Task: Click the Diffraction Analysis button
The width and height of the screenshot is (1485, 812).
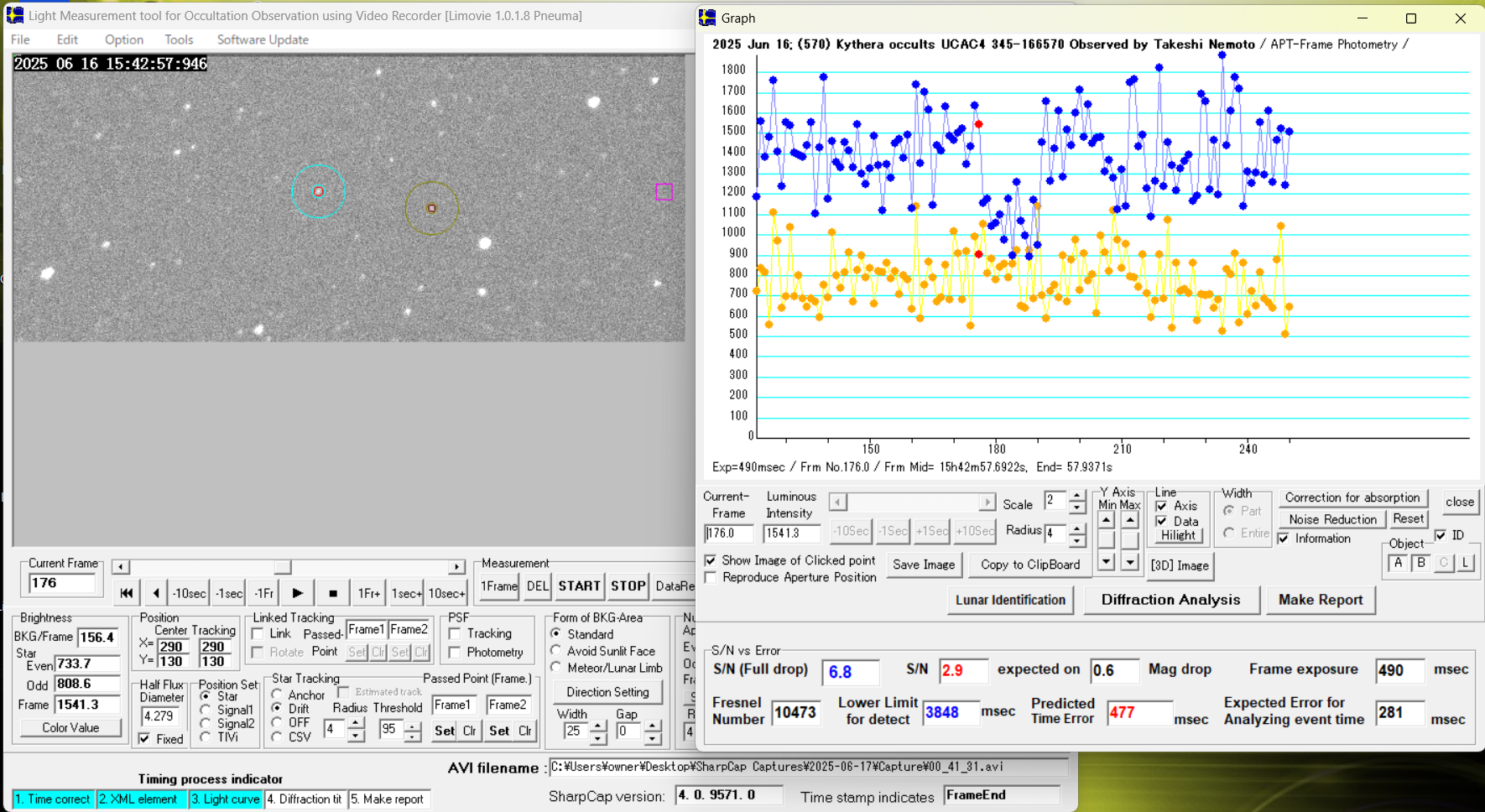Action: coord(1170,600)
